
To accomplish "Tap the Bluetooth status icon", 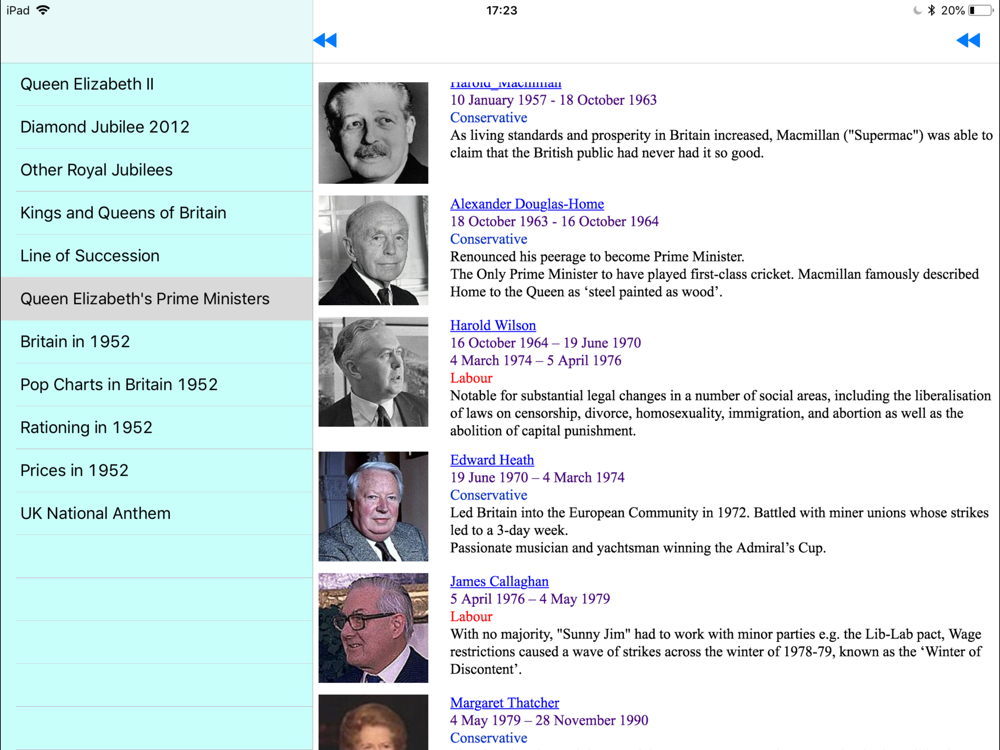I will click(x=931, y=10).
